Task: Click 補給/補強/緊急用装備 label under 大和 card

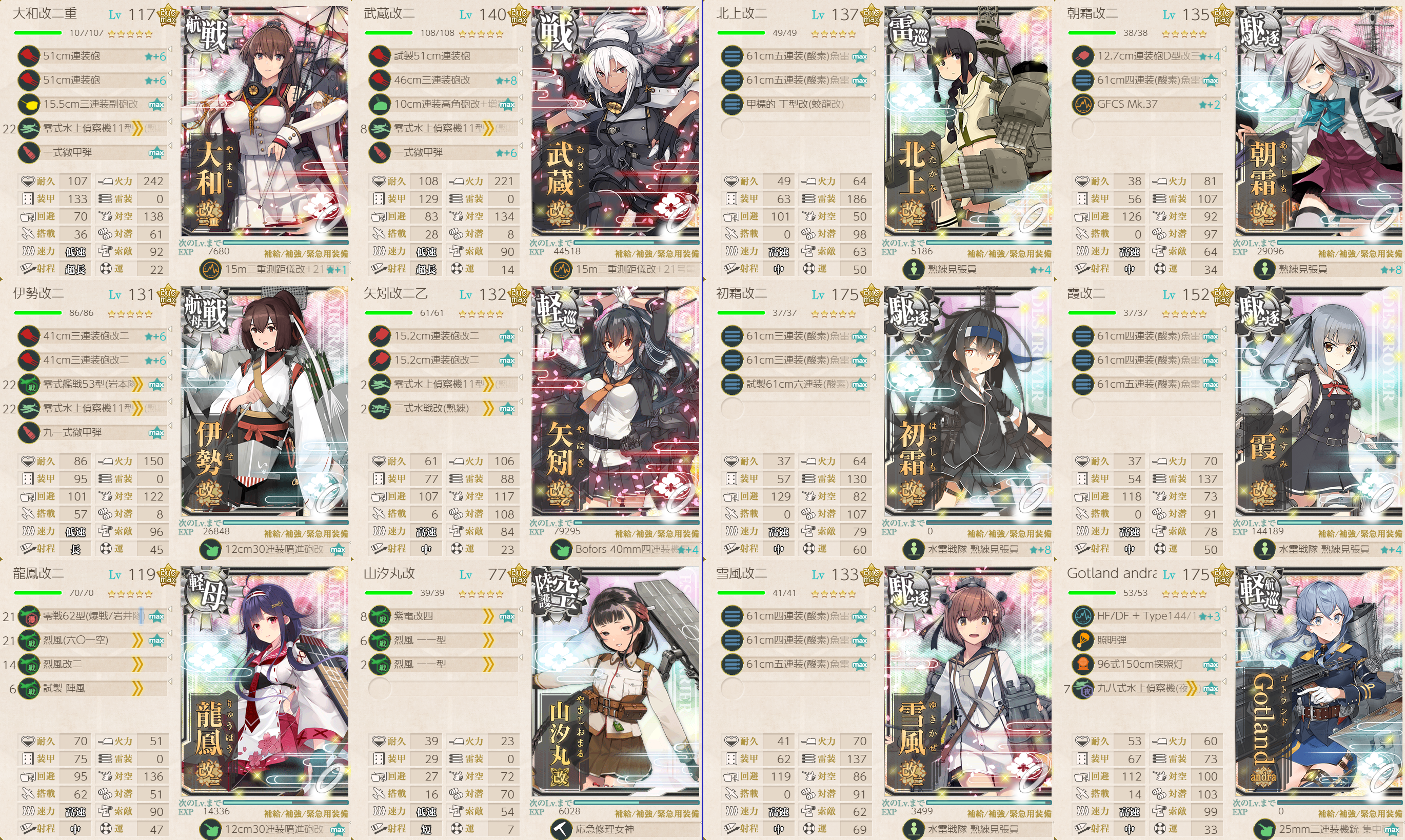Action: pos(306,253)
